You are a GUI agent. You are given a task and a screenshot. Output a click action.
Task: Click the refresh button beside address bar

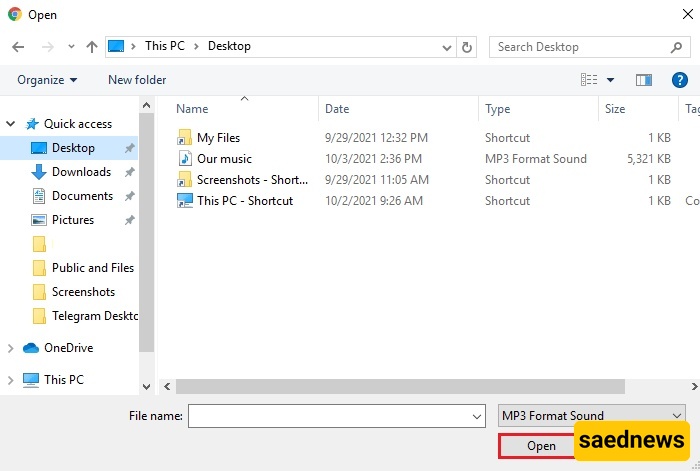tap(467, 47)
